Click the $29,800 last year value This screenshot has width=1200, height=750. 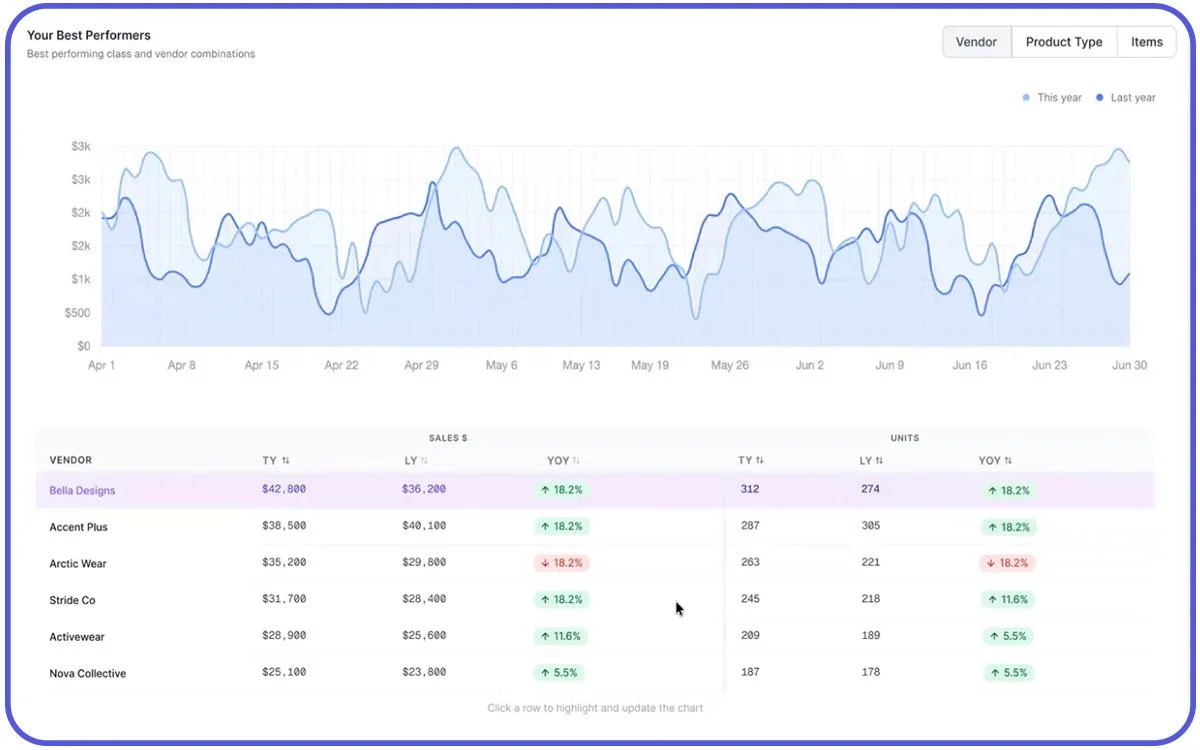pyautogui.click(x=424, y=563)
